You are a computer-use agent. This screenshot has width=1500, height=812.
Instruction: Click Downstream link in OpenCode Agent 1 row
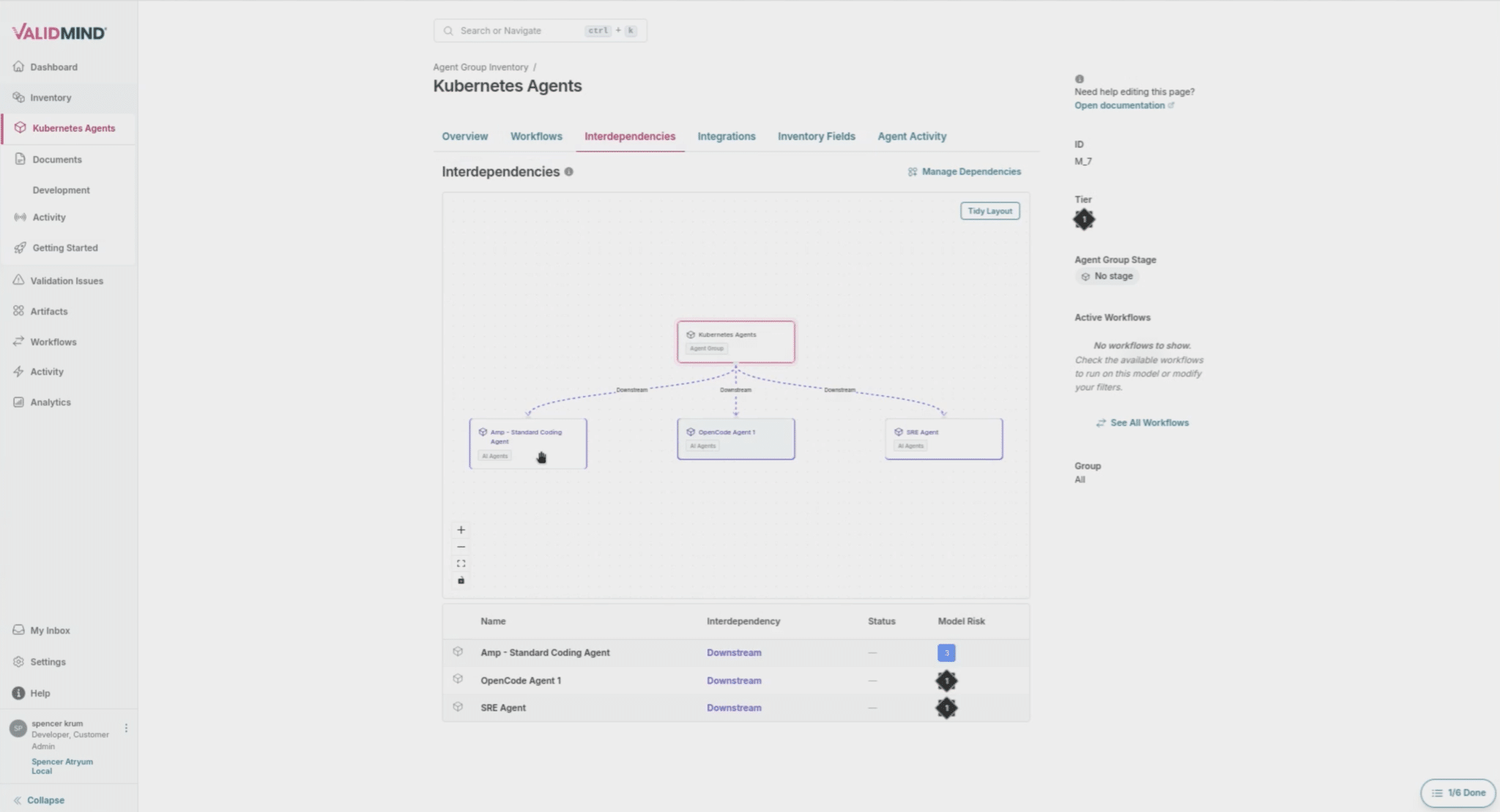[733, 680]
